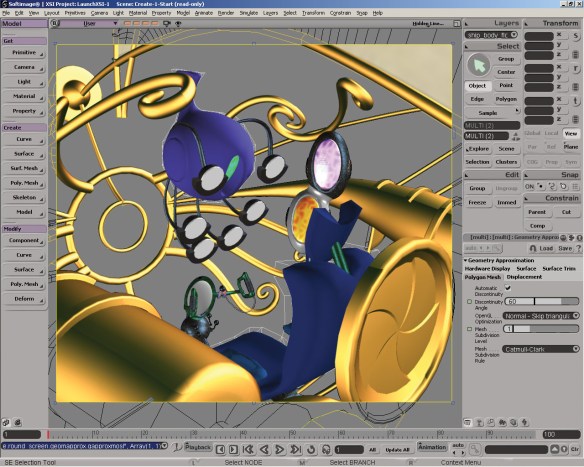This screenshot has width=584, height=467.
Task: Click the scale 's' transform icon
Action: coord(576,36)
